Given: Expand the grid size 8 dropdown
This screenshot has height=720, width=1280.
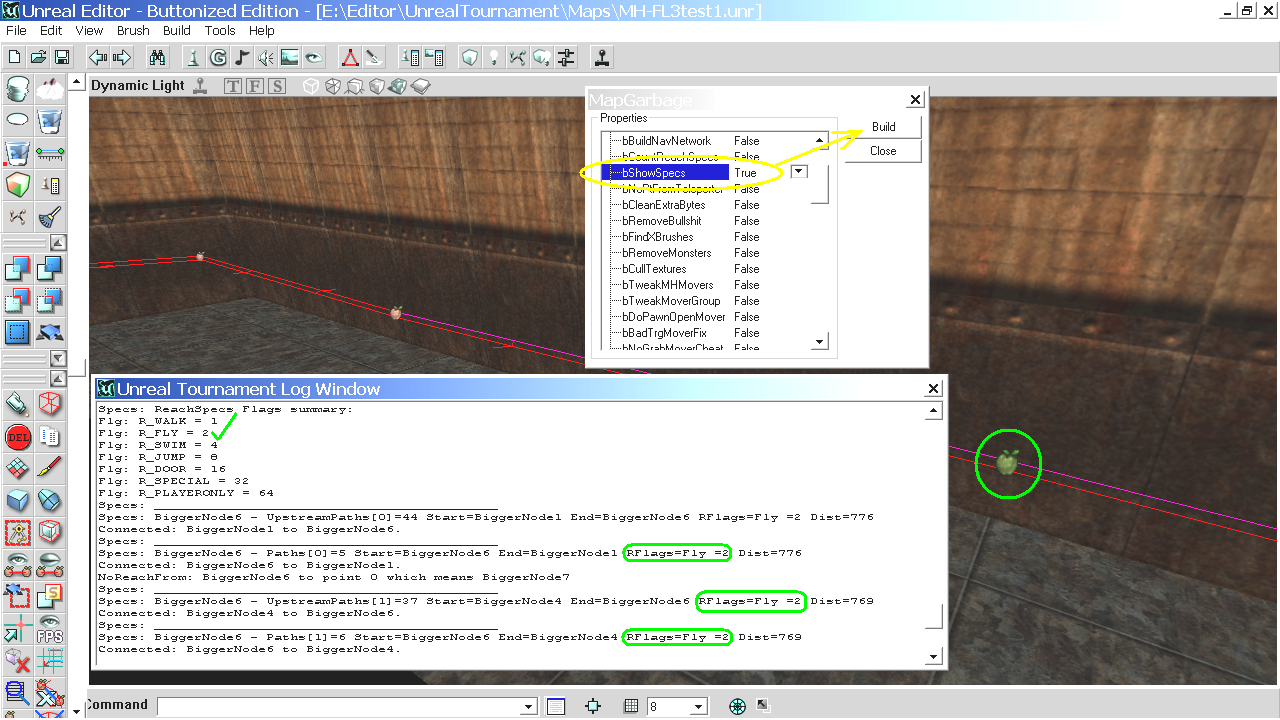Looking at the screenshot, I should pyautogui.click(x=699, y=707).
